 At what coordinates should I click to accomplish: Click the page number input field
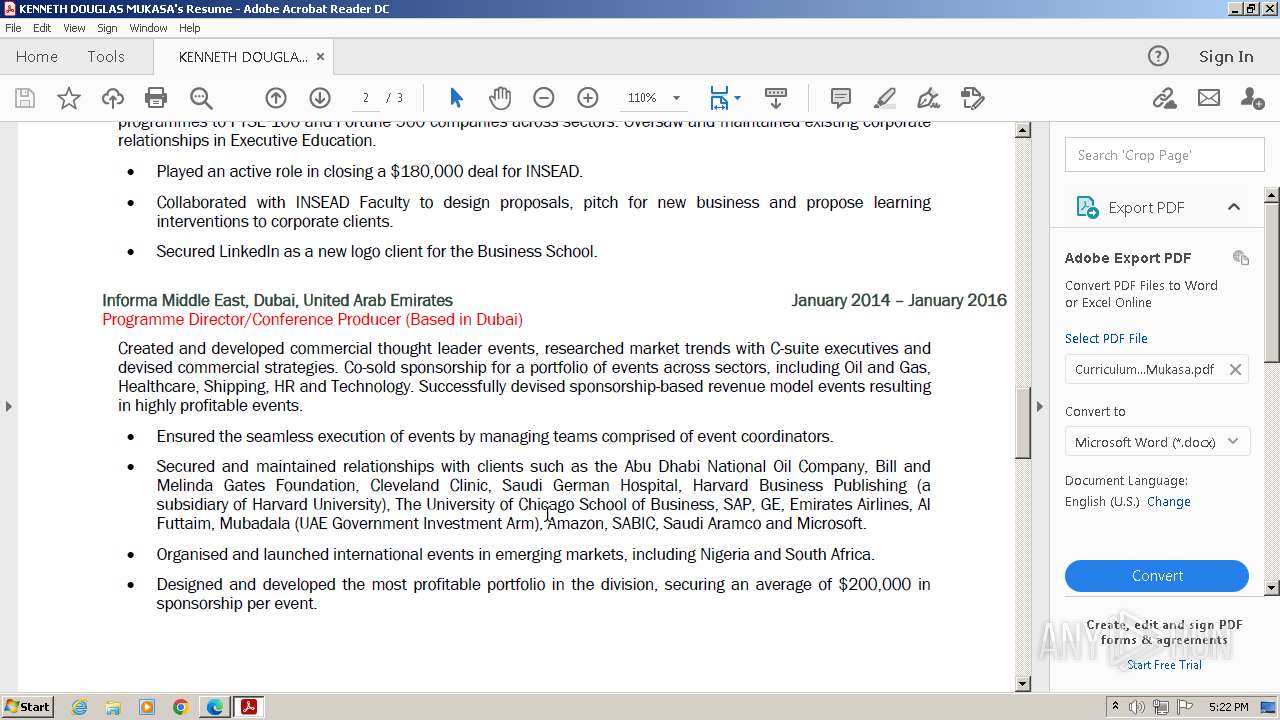366,98
